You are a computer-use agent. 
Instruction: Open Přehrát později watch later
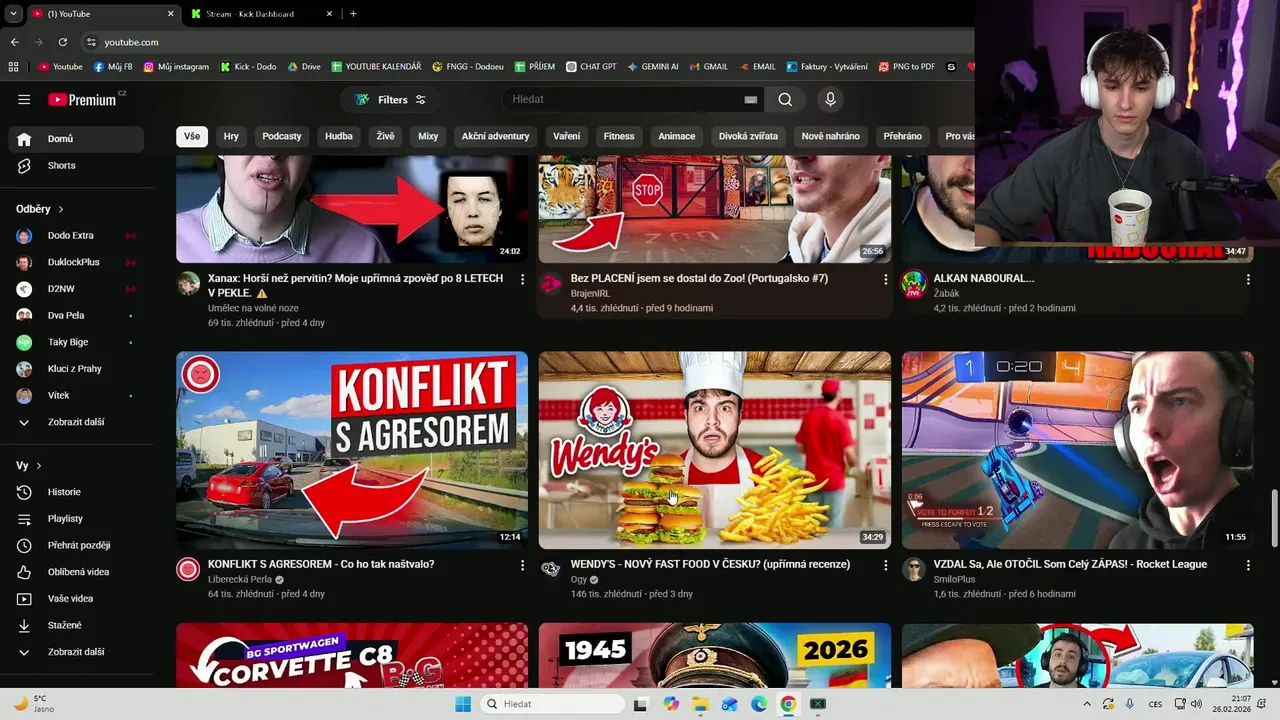pyautogui.click(x=76, y=545)
